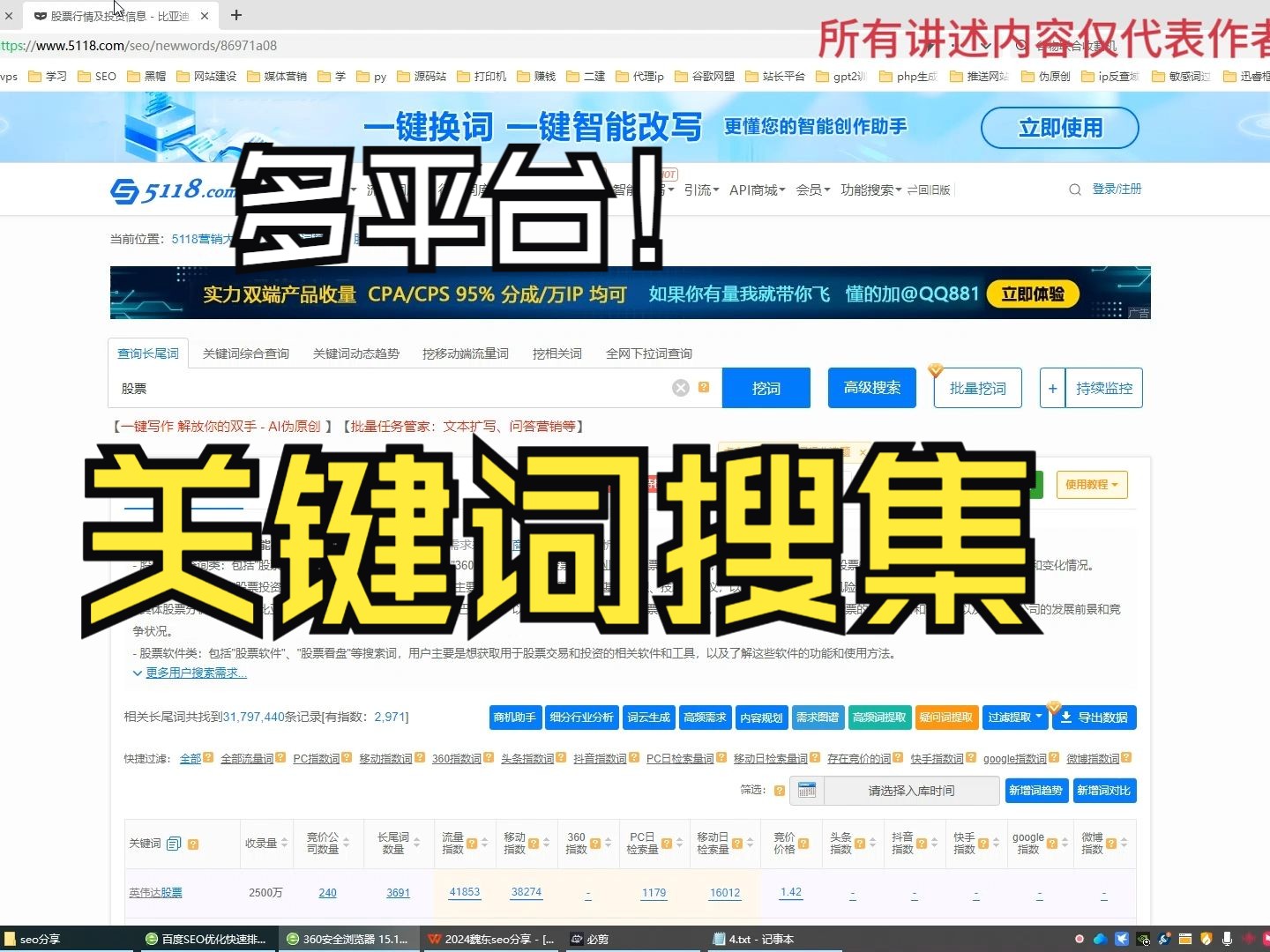Click the help icon beside 竞价价格 header
The width and height of the screenshot is (1270, 952).
pos(803,844)
